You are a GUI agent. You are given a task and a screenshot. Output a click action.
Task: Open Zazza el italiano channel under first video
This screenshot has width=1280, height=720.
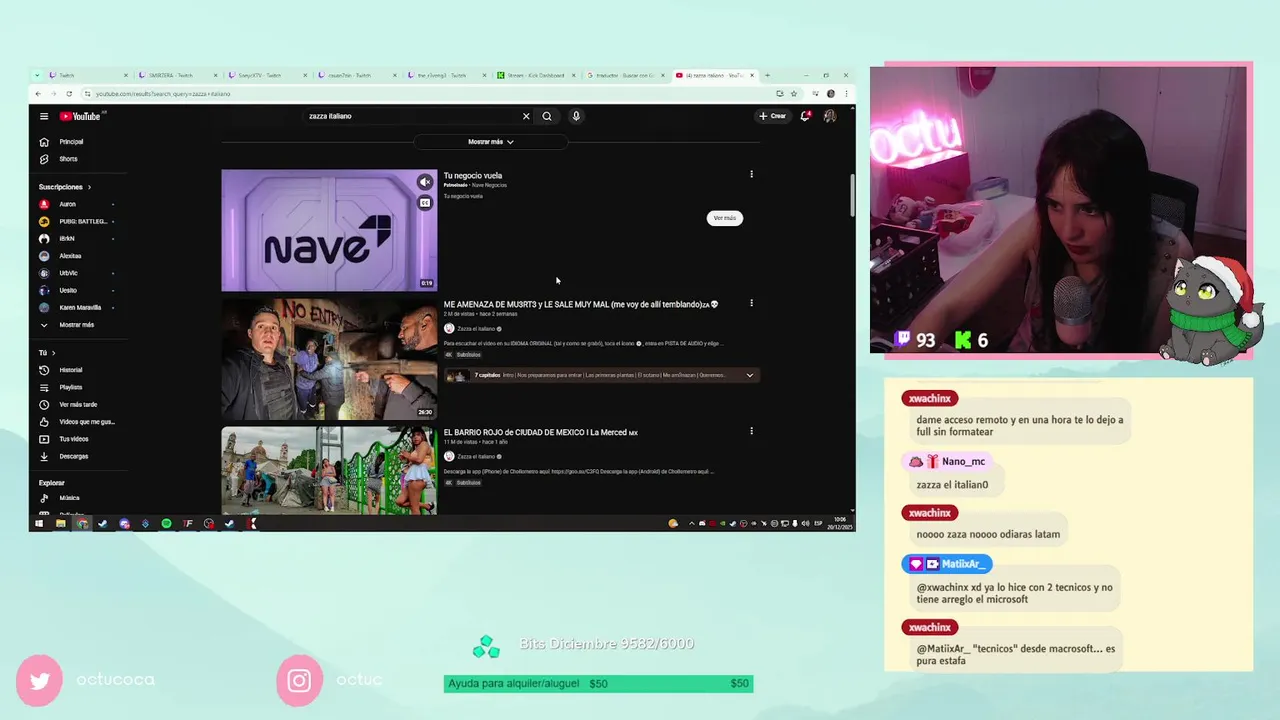[x=476, y=329]
